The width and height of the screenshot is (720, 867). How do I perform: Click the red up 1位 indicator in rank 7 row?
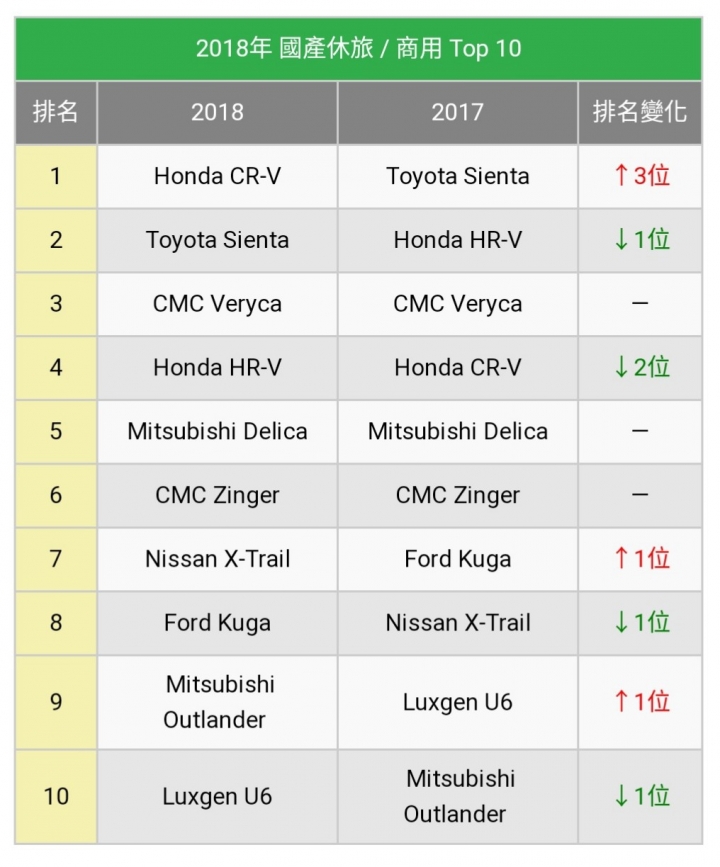(x=641, y=558)
